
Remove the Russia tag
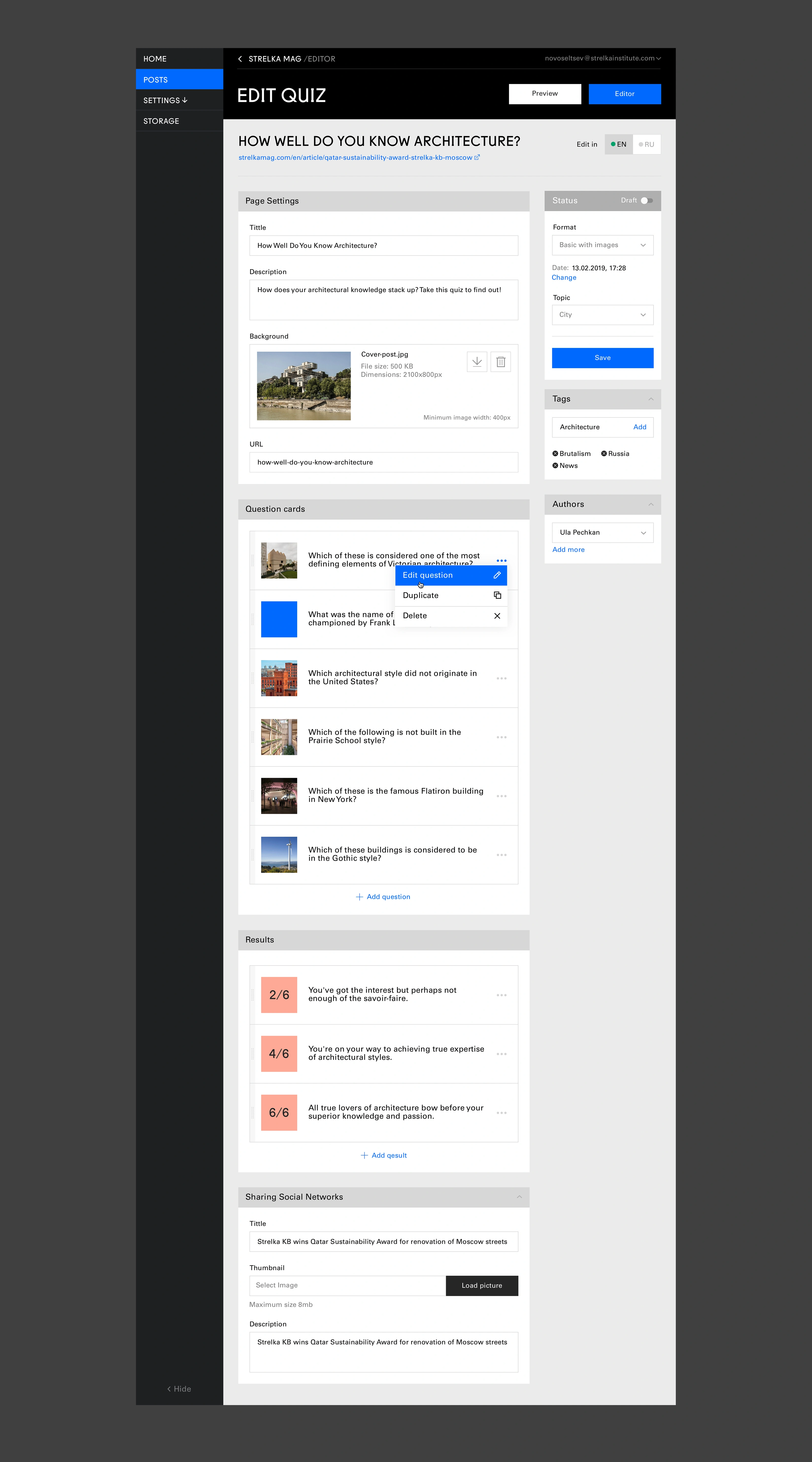604,453
